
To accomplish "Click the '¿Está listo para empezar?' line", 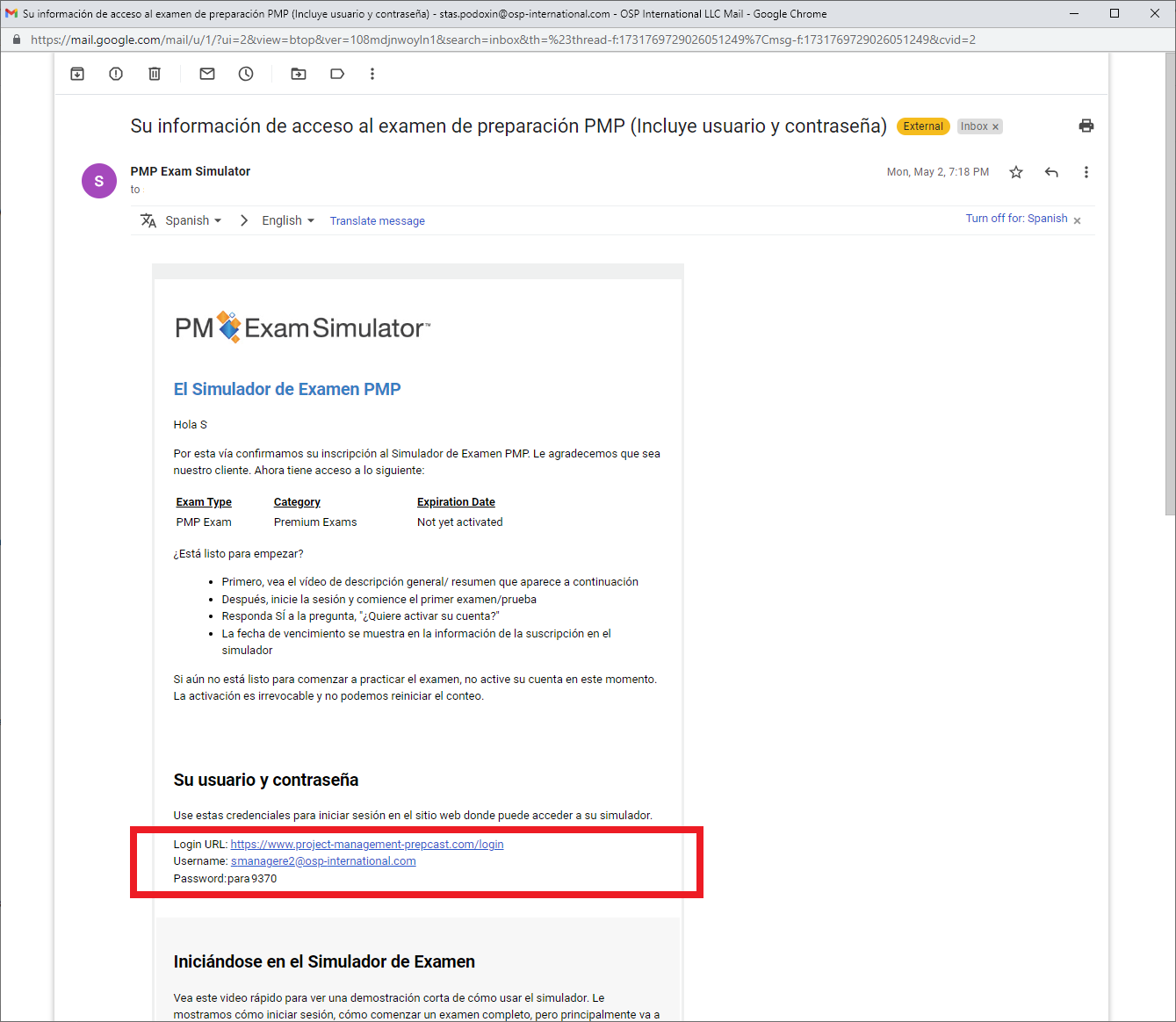I will pyautogui.click(x=238, y=554).
